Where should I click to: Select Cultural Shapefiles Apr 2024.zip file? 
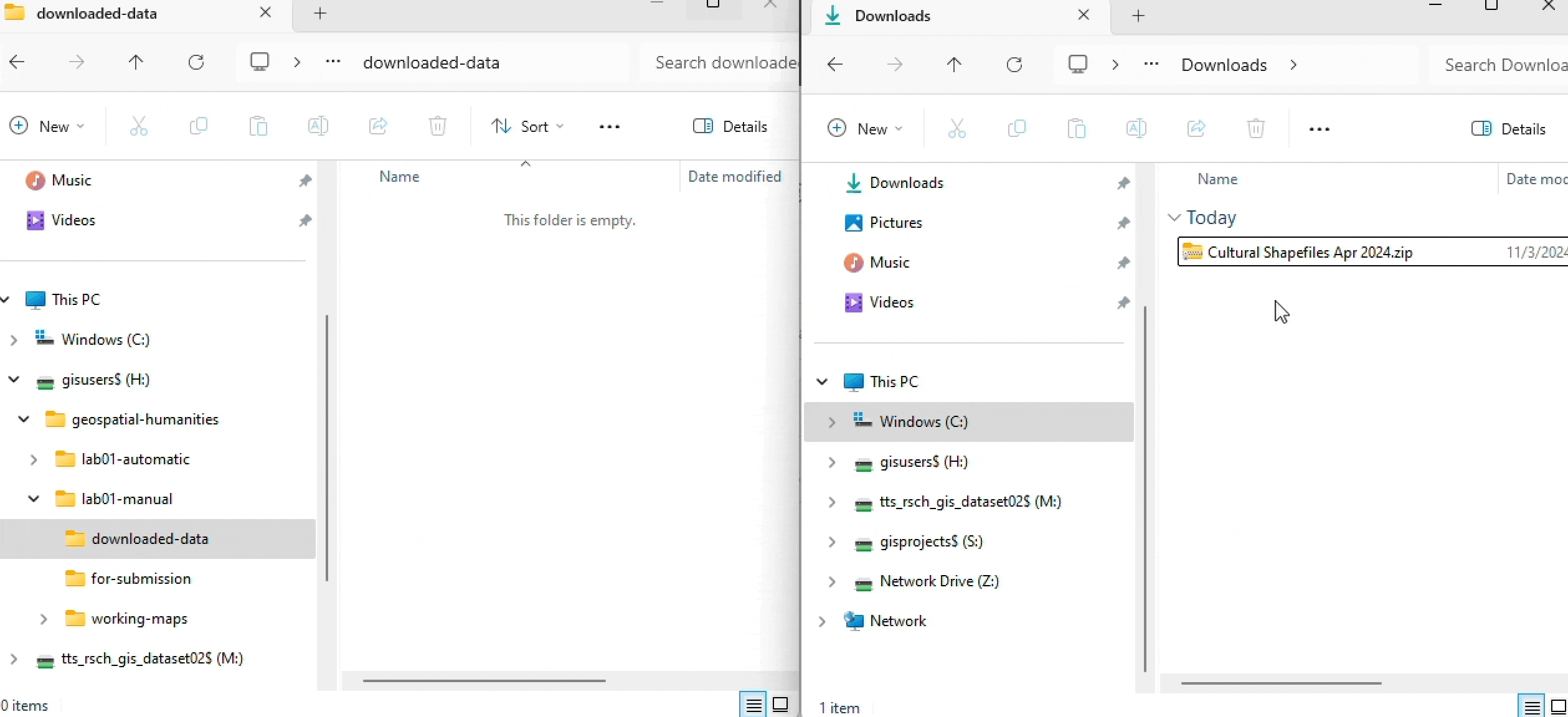coord(1309,252)
